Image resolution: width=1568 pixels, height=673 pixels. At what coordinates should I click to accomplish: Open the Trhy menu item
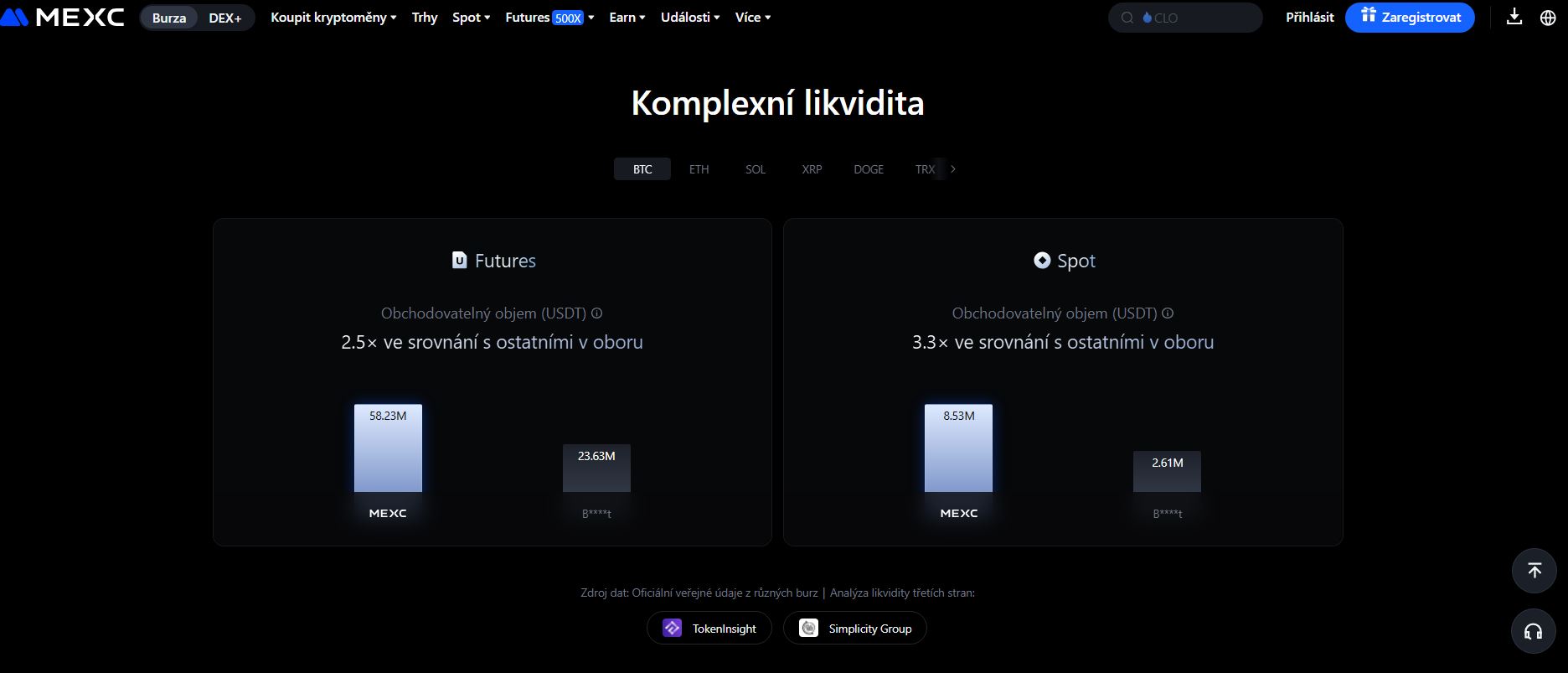coord(425,17)
